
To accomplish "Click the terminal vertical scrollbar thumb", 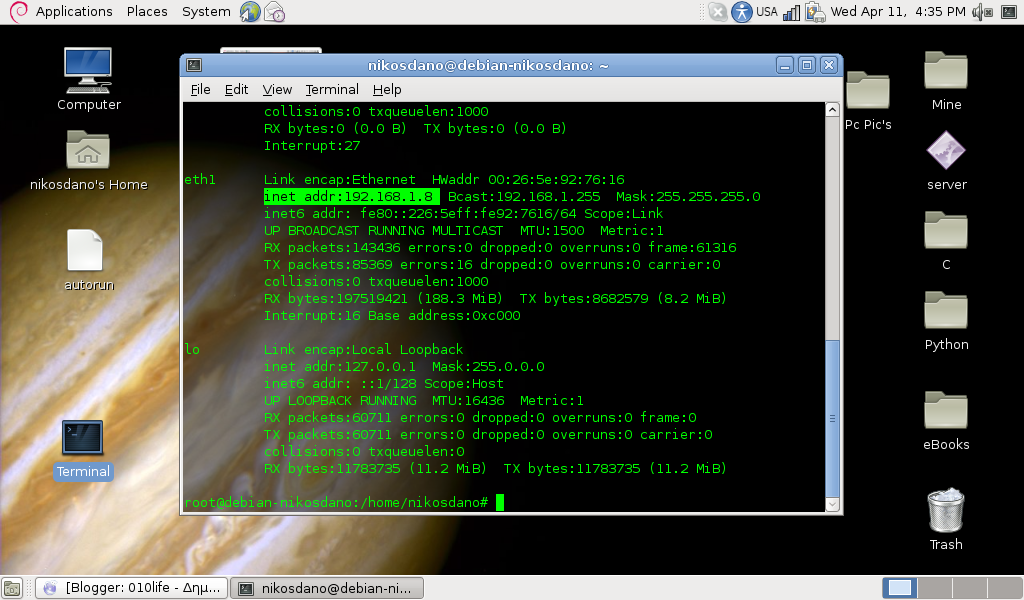I will pos(832,418).
